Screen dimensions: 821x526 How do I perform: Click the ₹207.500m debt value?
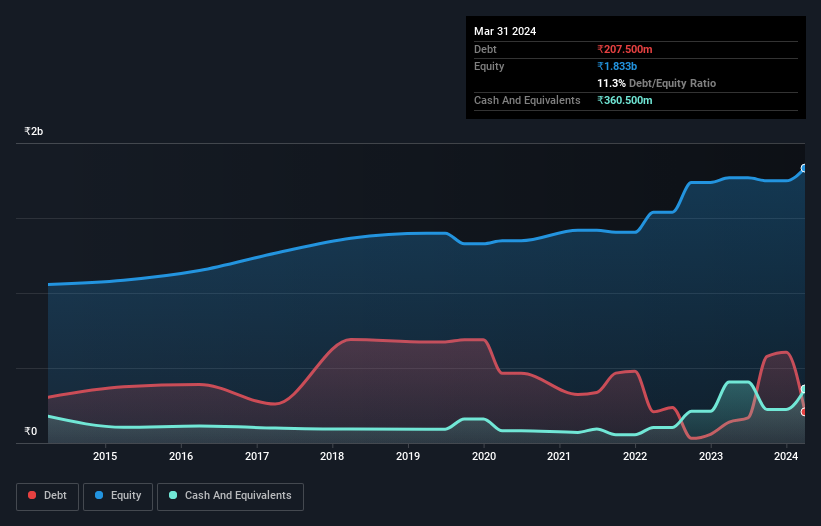tap(625, 49)
